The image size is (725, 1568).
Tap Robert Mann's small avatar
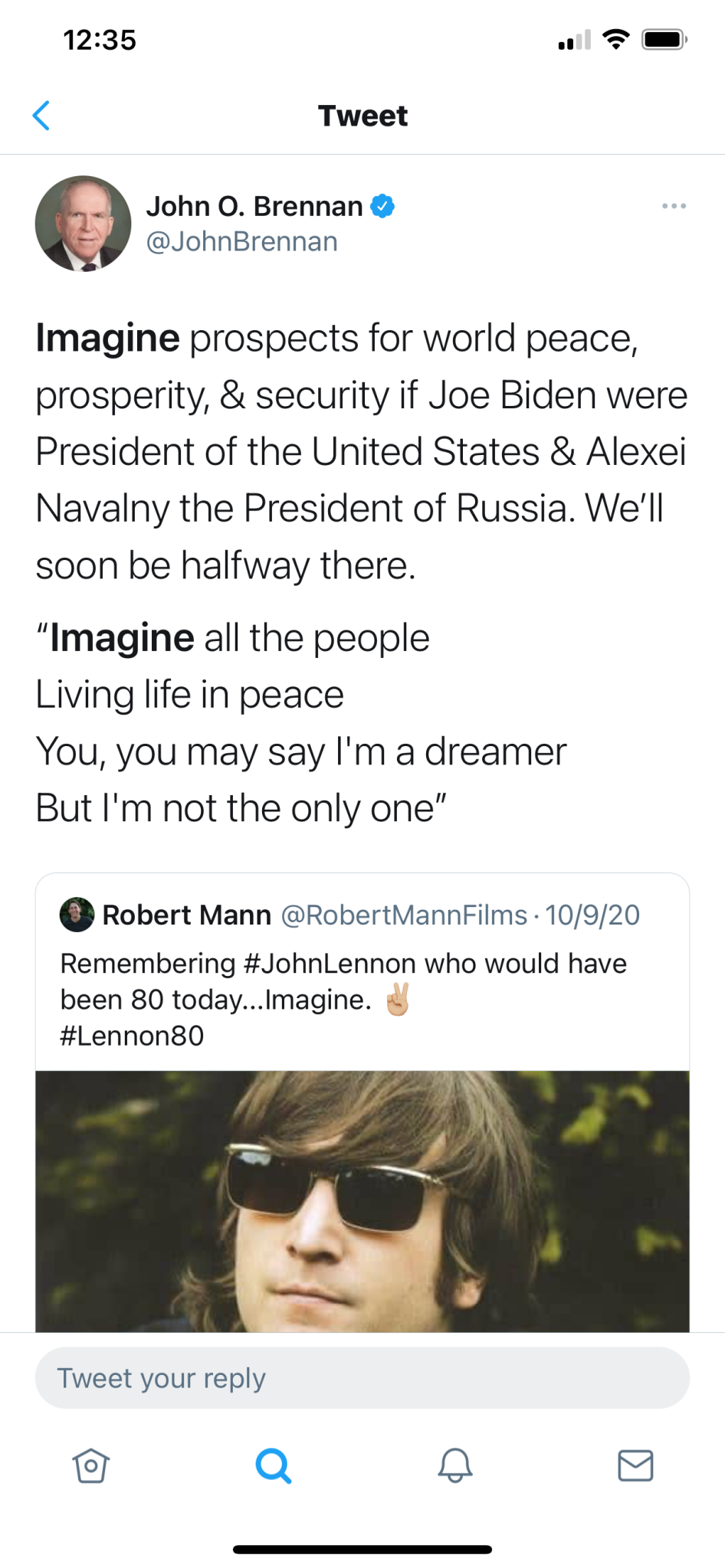(x=77, y=915)
